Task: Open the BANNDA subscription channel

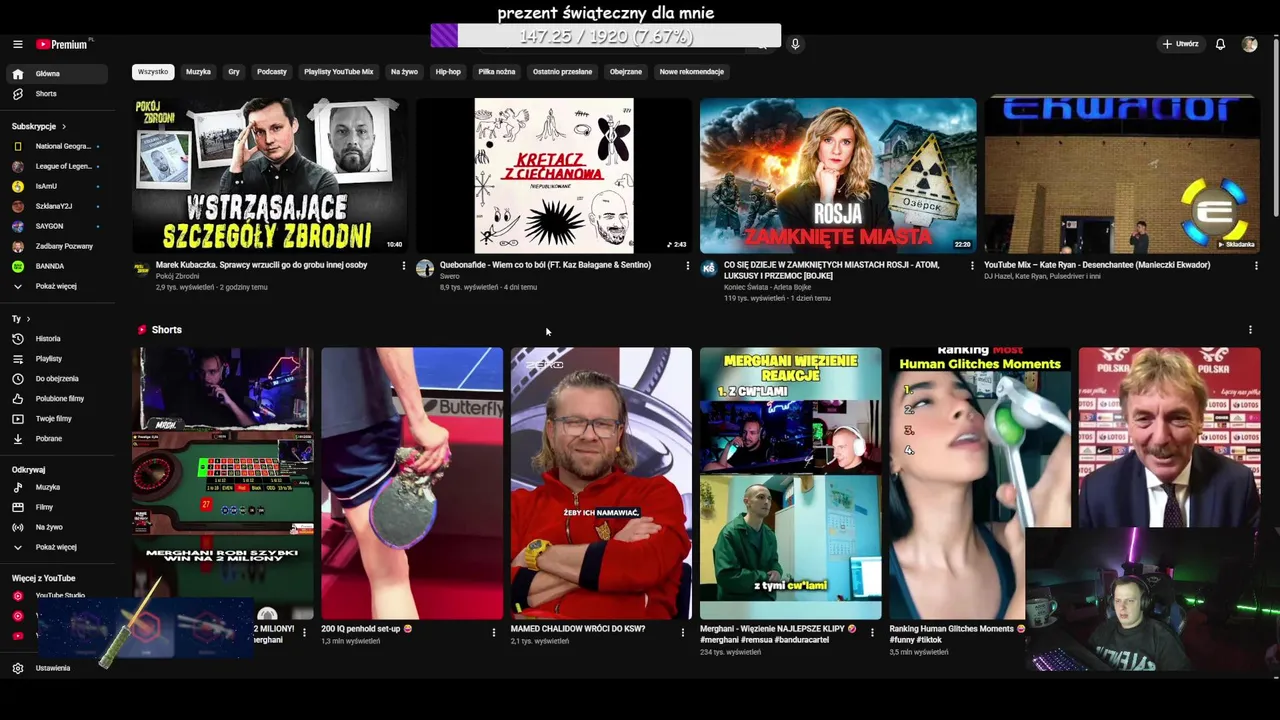Action: [58, 266]
